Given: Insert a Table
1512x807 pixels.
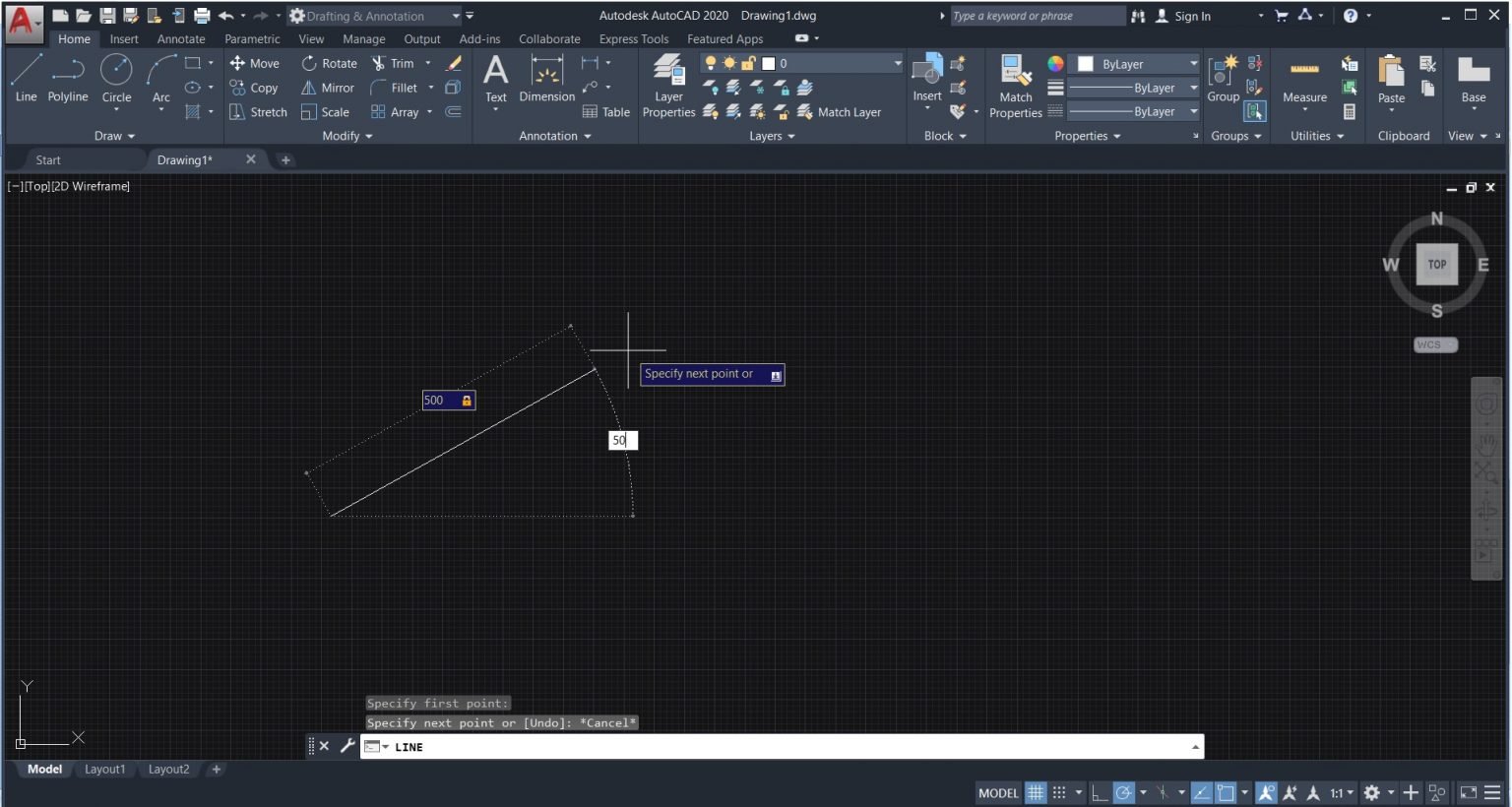Looking at the screenshot, I should point(605,111).
